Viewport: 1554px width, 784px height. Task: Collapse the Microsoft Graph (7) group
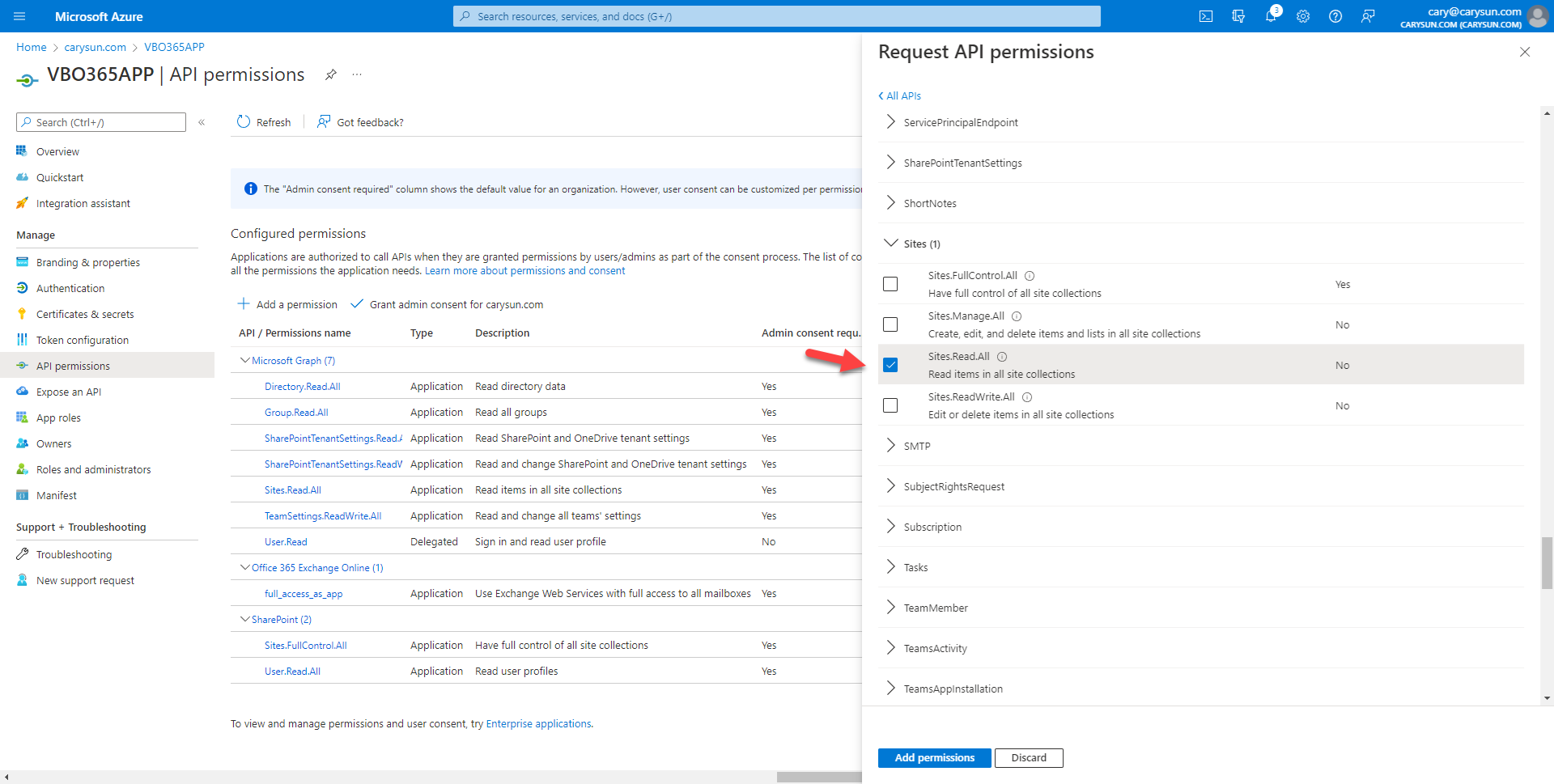pos(245,361)
